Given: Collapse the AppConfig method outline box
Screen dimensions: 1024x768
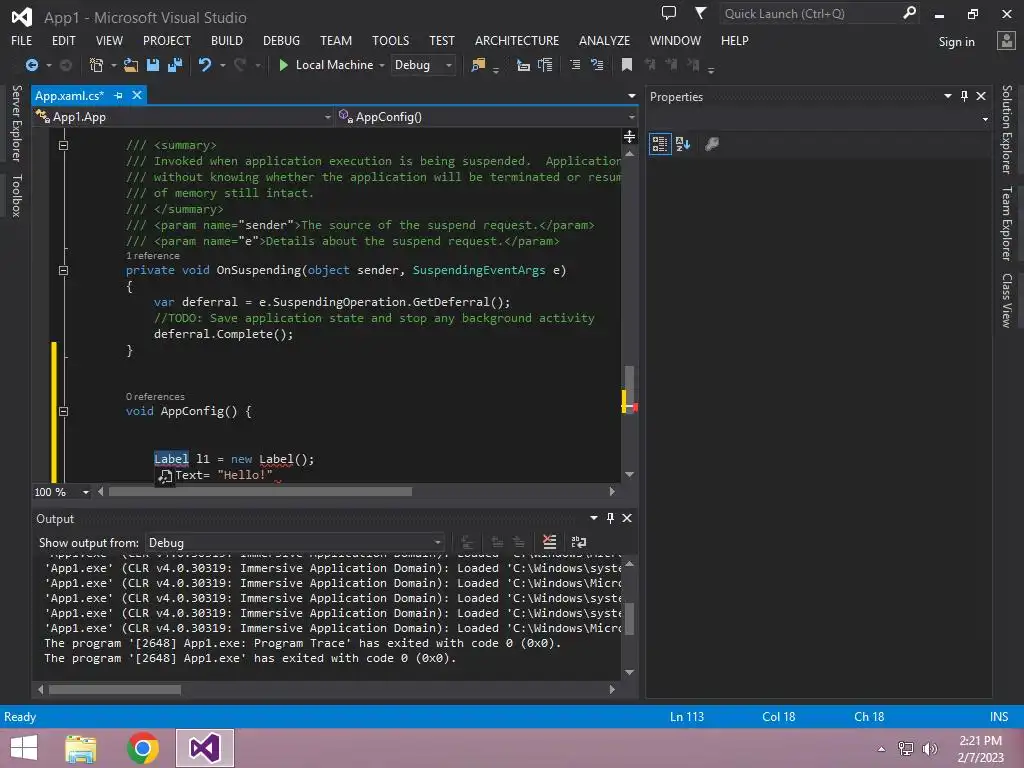Looking at the screenshot, I should tap(63, 411).
